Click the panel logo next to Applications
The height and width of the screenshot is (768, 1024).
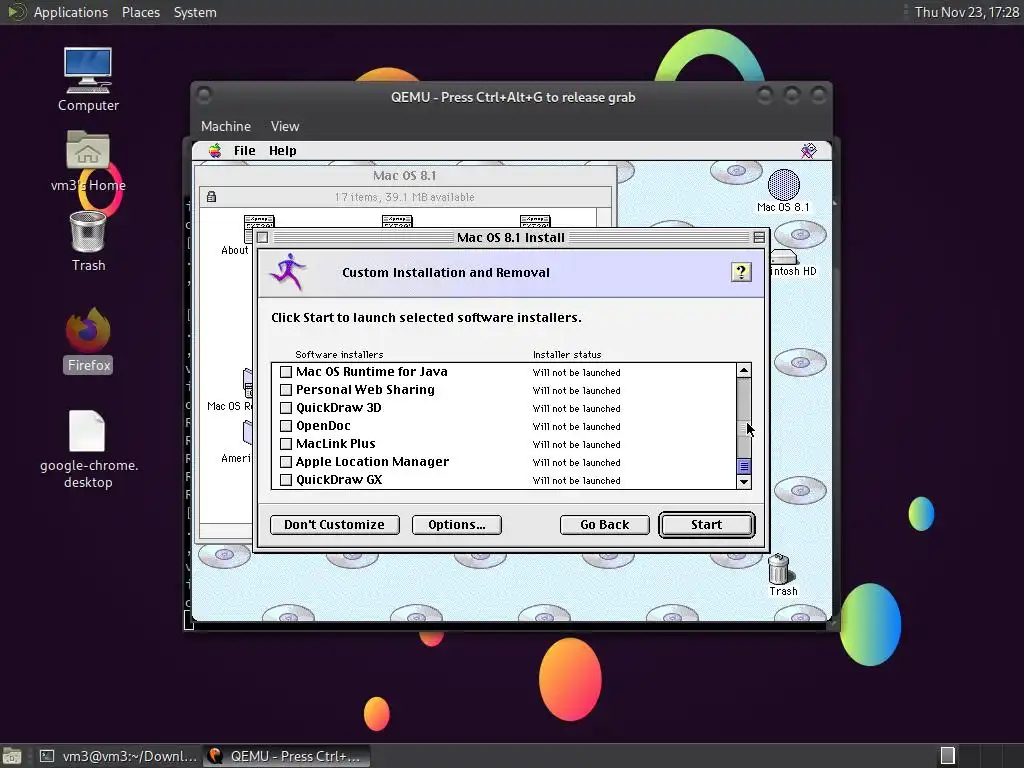point(16,12)
